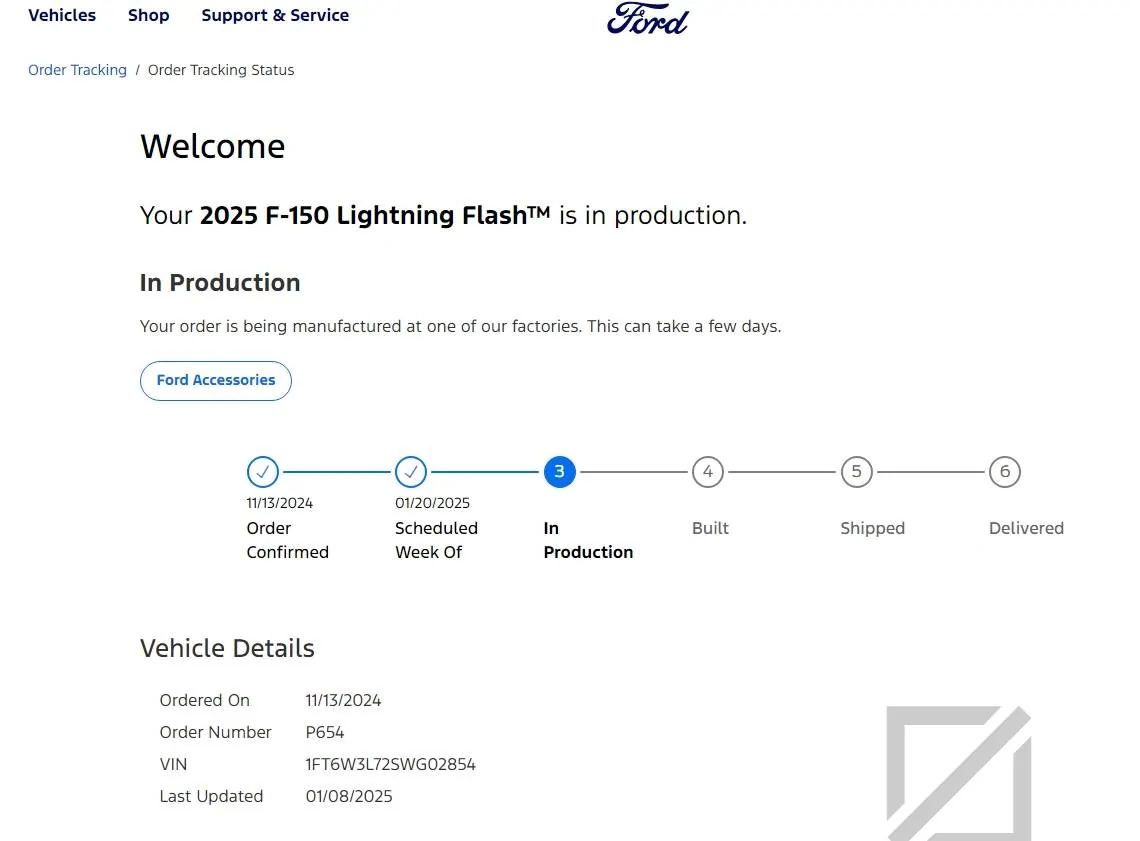Select step 6 Delivered circle
The height and width of the screenshot is (841, 1140).
coord(1005,472)
